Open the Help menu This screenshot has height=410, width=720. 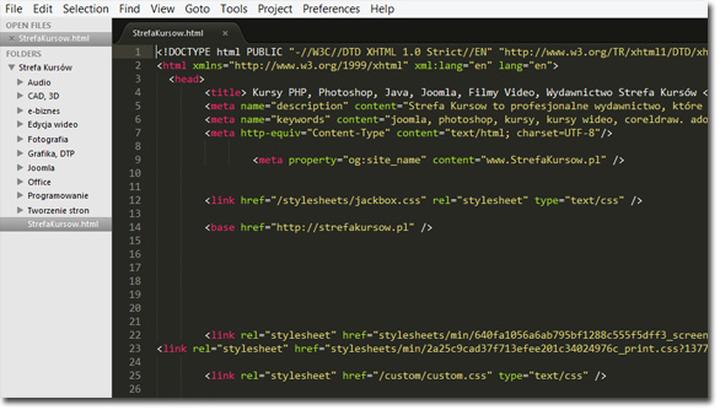[x=382, y=9]
